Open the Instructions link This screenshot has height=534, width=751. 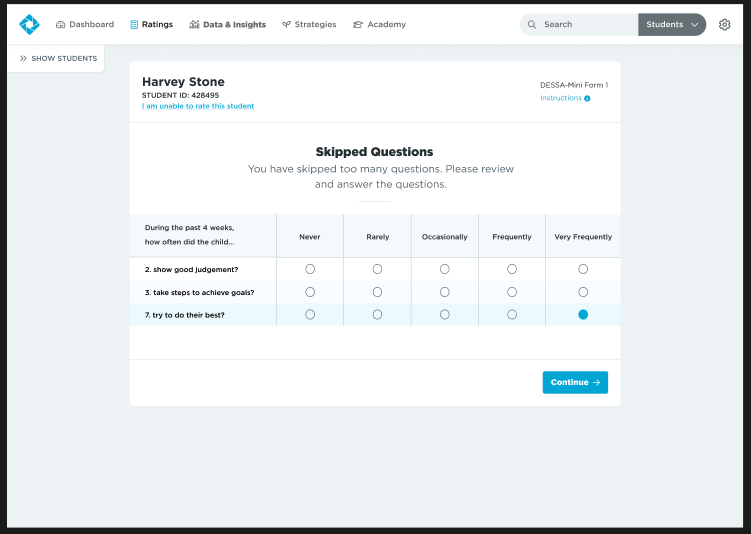pos(561,98)
